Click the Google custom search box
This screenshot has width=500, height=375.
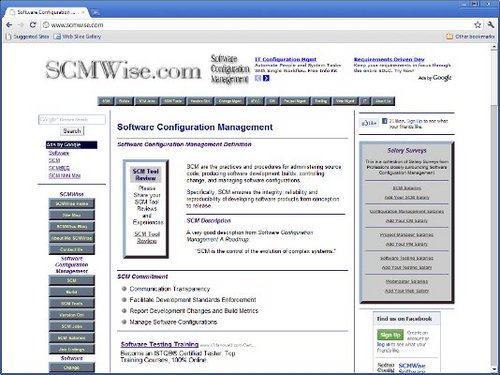point(72,119)
